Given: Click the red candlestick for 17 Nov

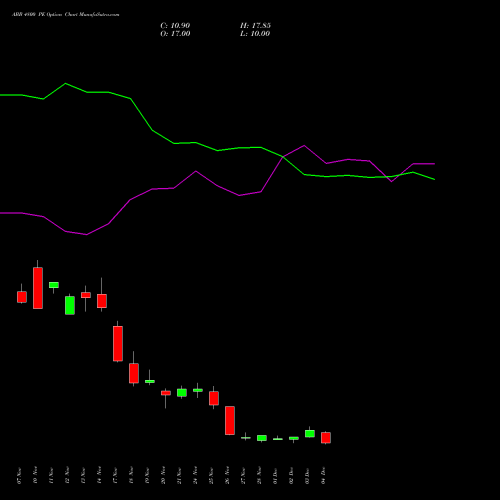Looking at the screenshot, I should tap(118, 343).
